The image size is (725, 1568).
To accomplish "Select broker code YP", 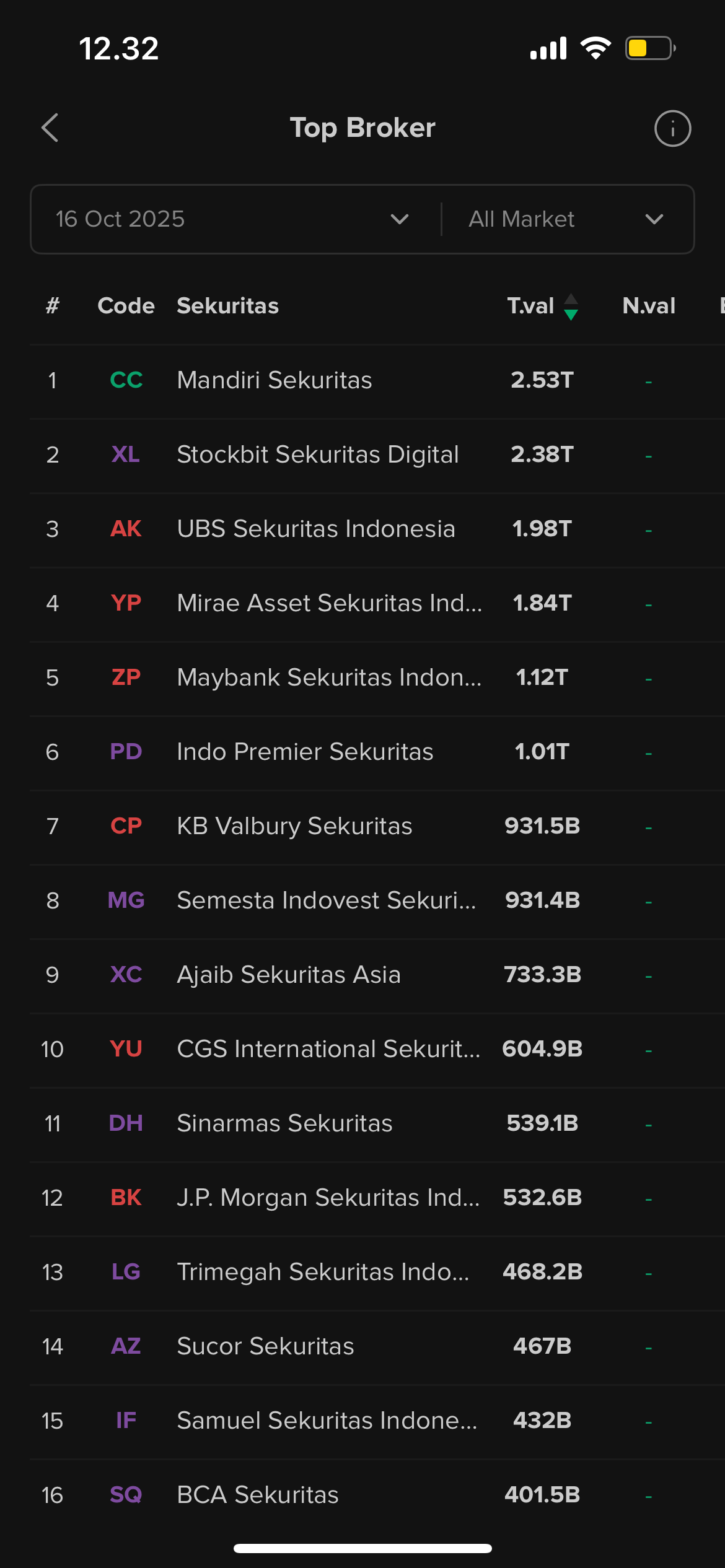I will tap(126, 603).
